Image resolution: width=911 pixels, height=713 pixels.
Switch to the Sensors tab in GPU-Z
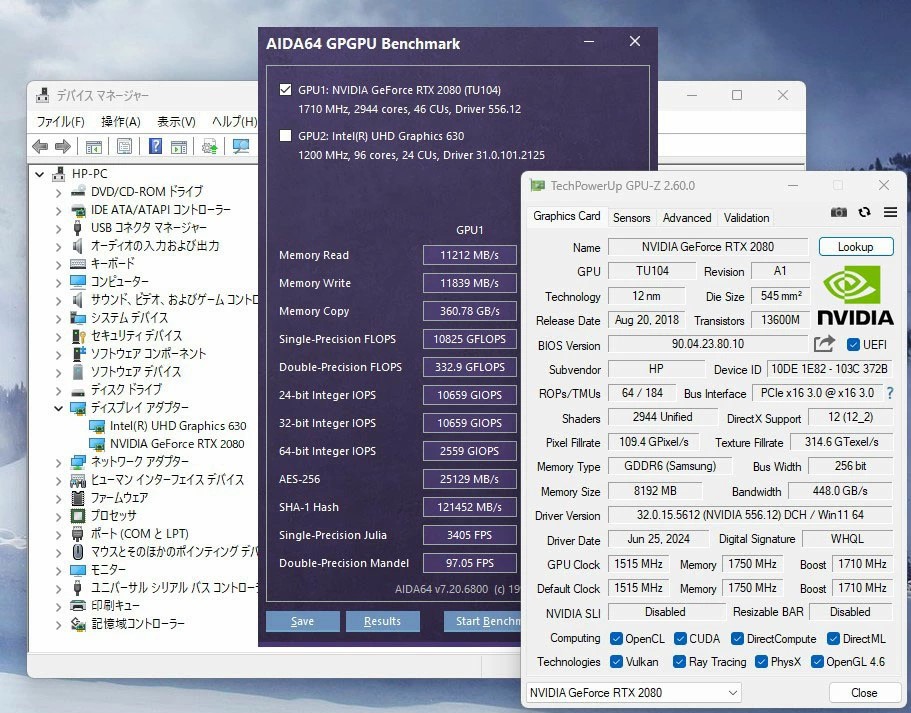click(632, 218)
